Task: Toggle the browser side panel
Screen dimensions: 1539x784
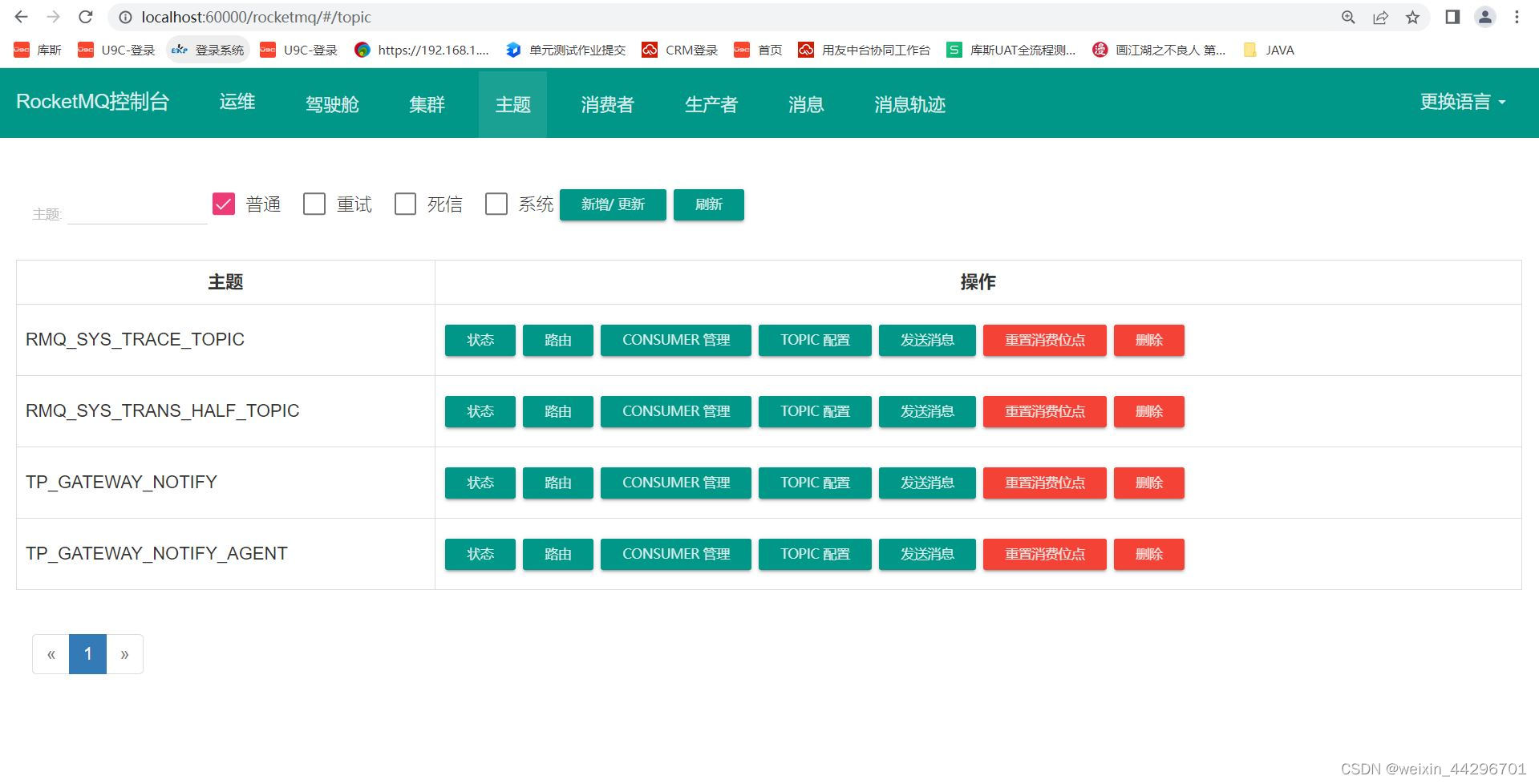Action: (1452, 17)
